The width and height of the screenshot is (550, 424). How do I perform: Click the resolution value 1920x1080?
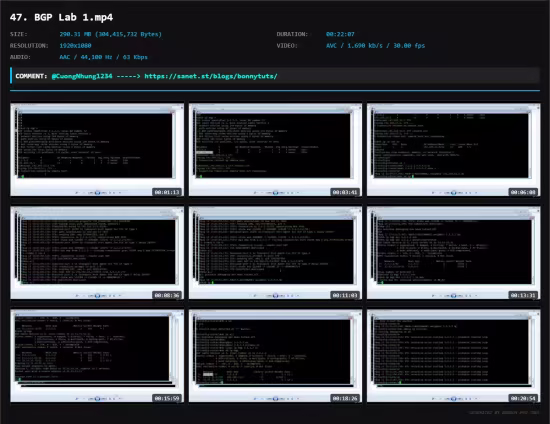pyautogui.click(x=75, y=46)
